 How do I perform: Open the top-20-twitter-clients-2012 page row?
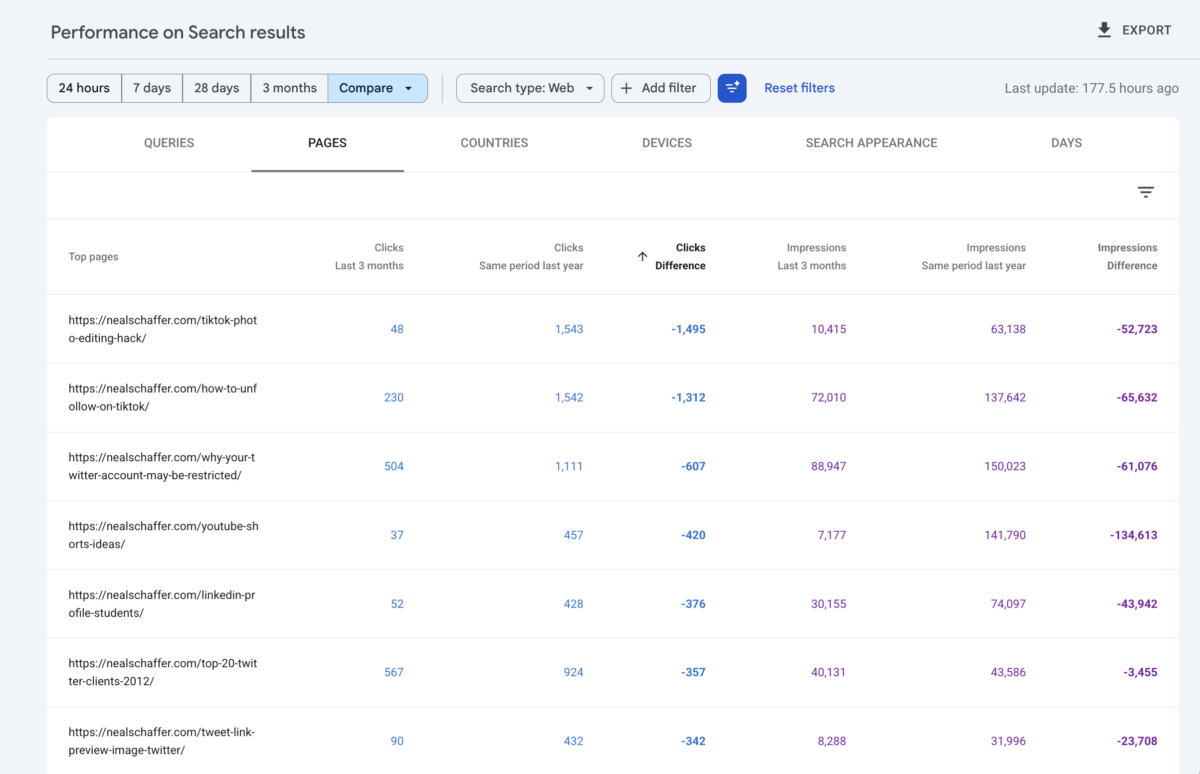[613, 672]
